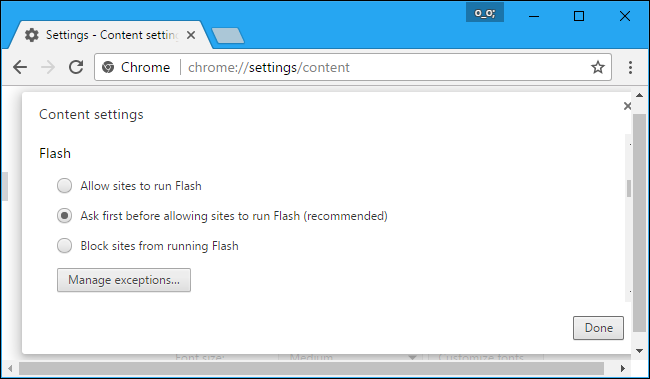Bookmark this page with star icon
Screen dimensions: 650x379
tap(597, 67)
